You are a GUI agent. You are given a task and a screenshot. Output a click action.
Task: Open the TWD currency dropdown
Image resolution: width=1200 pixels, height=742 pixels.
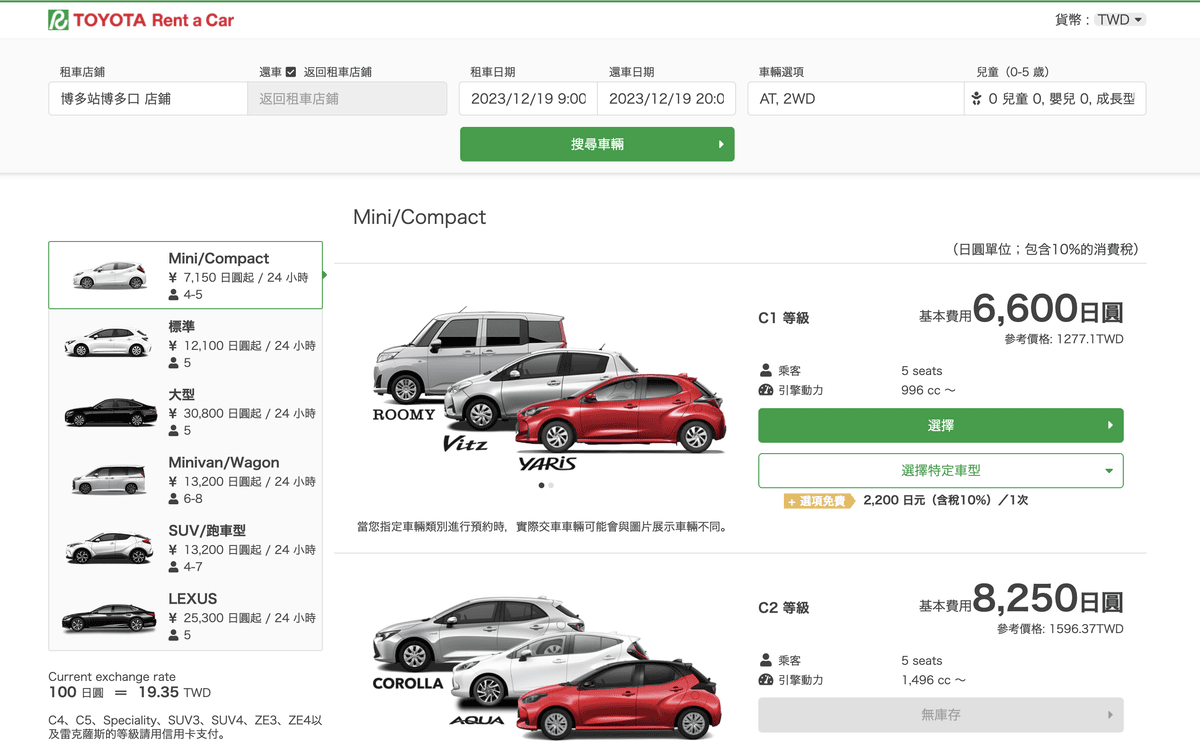(1120, 20)
